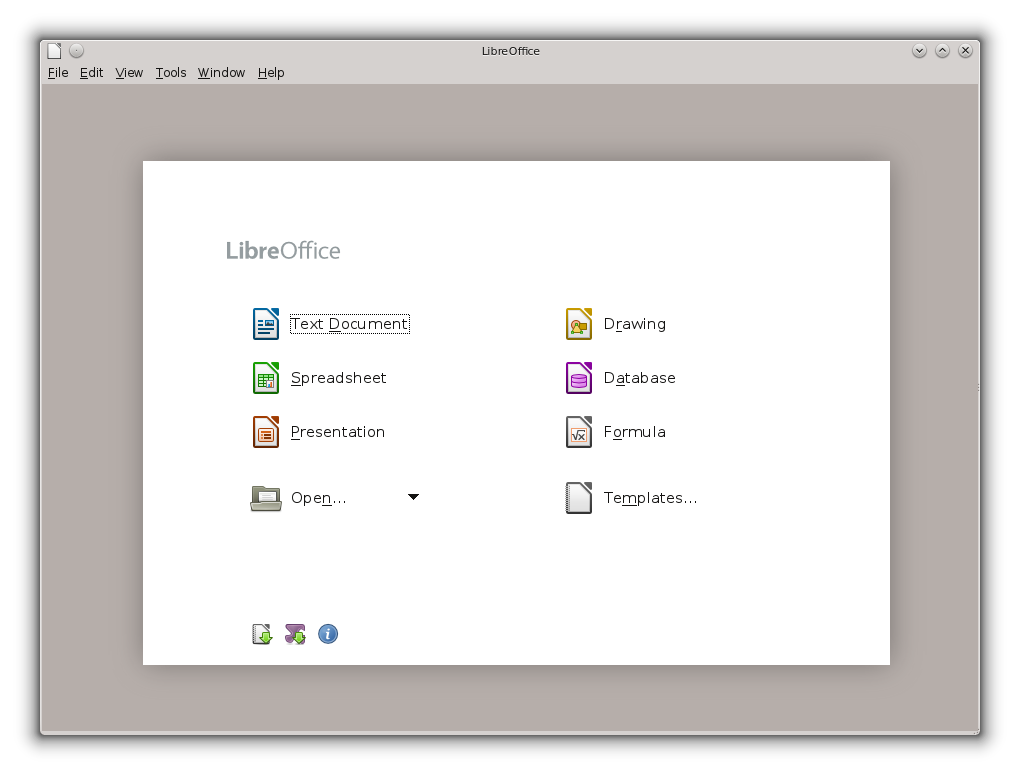
Task: Click the Open... link
Action: pos(316,497)
